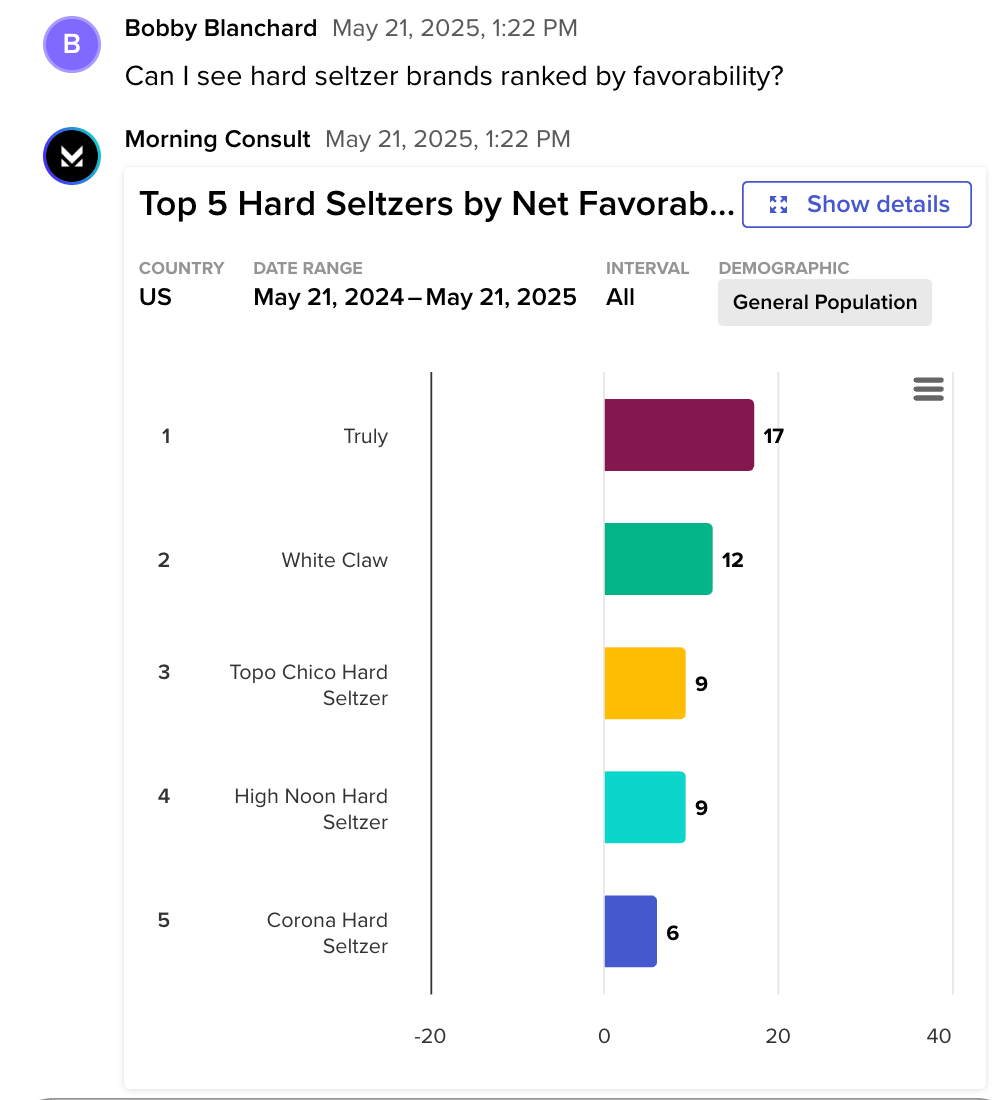
Task: Click the date range May 21, 2024–May 21, 2025
Action: click(415, 297)
